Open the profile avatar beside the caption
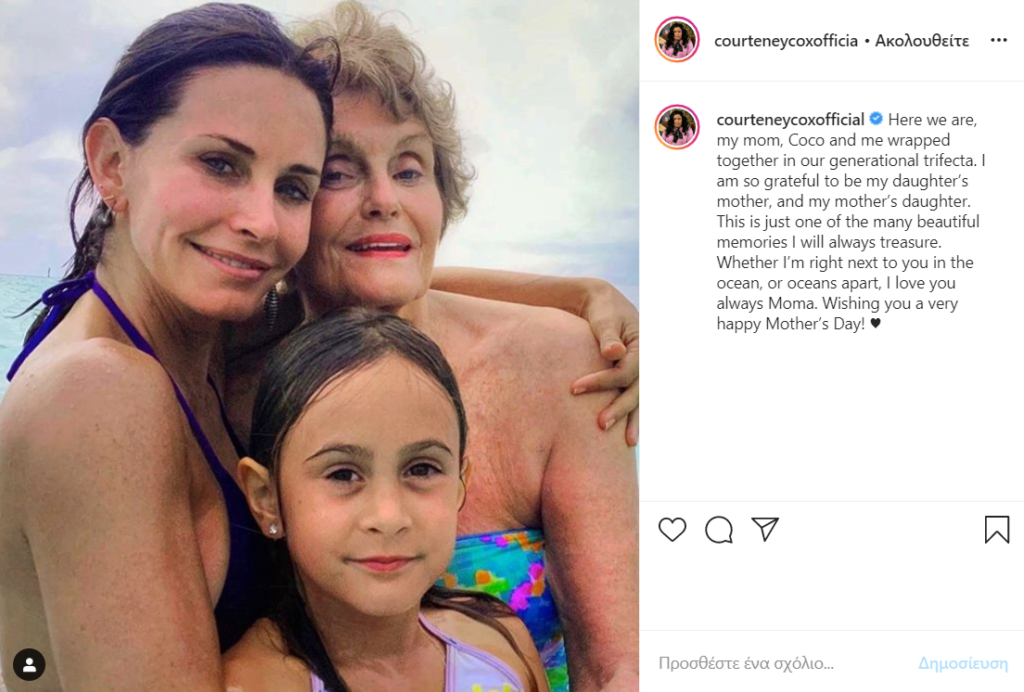 [677, 127]
